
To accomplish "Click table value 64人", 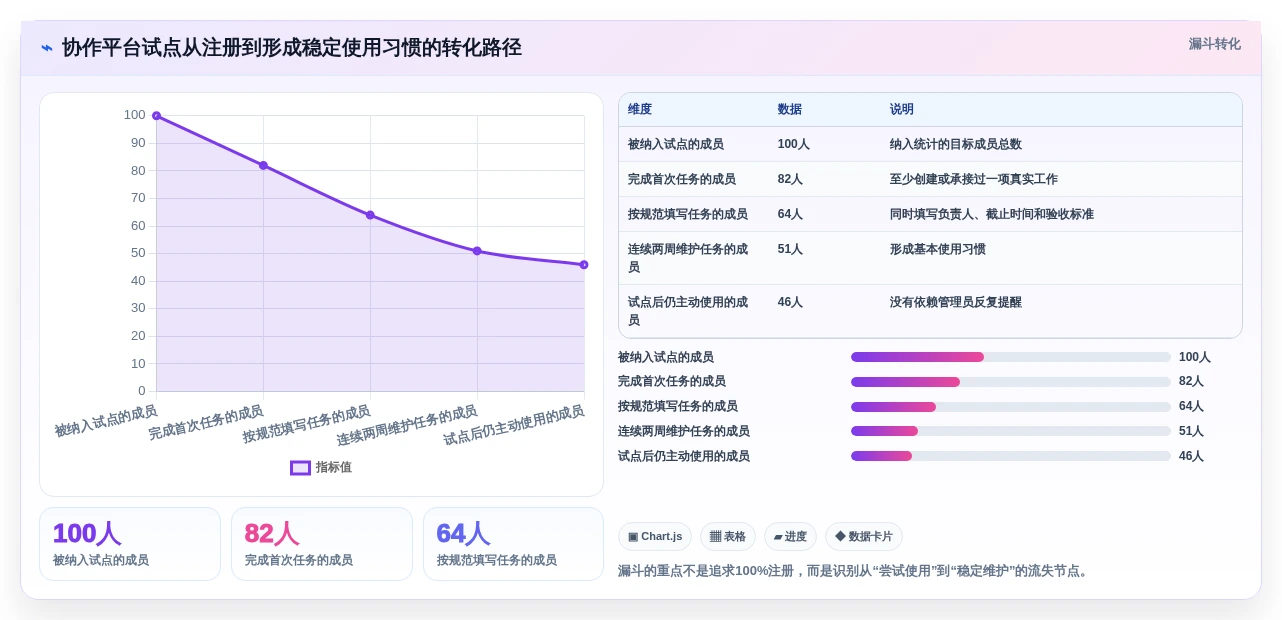I will click(790, 214).
